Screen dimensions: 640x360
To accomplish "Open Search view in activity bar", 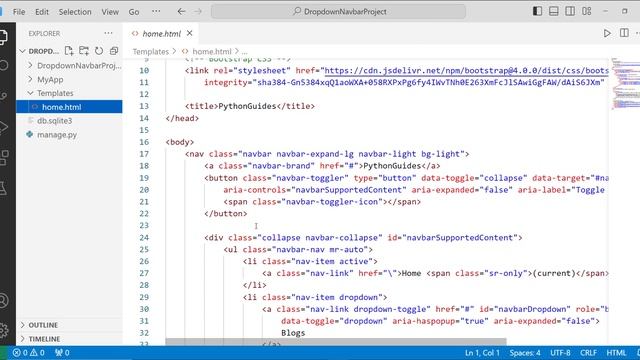I will tap(3, 65).
